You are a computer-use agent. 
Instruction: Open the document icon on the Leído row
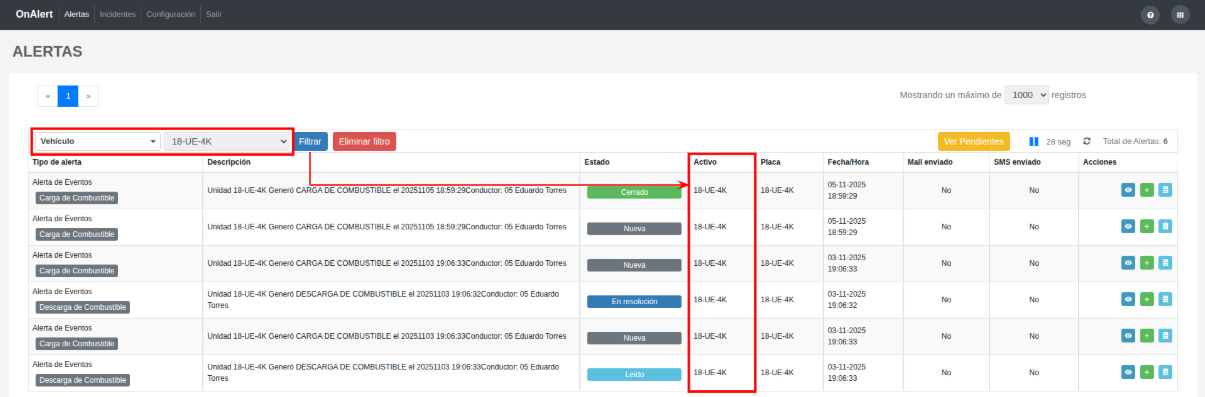(1165, 372)
